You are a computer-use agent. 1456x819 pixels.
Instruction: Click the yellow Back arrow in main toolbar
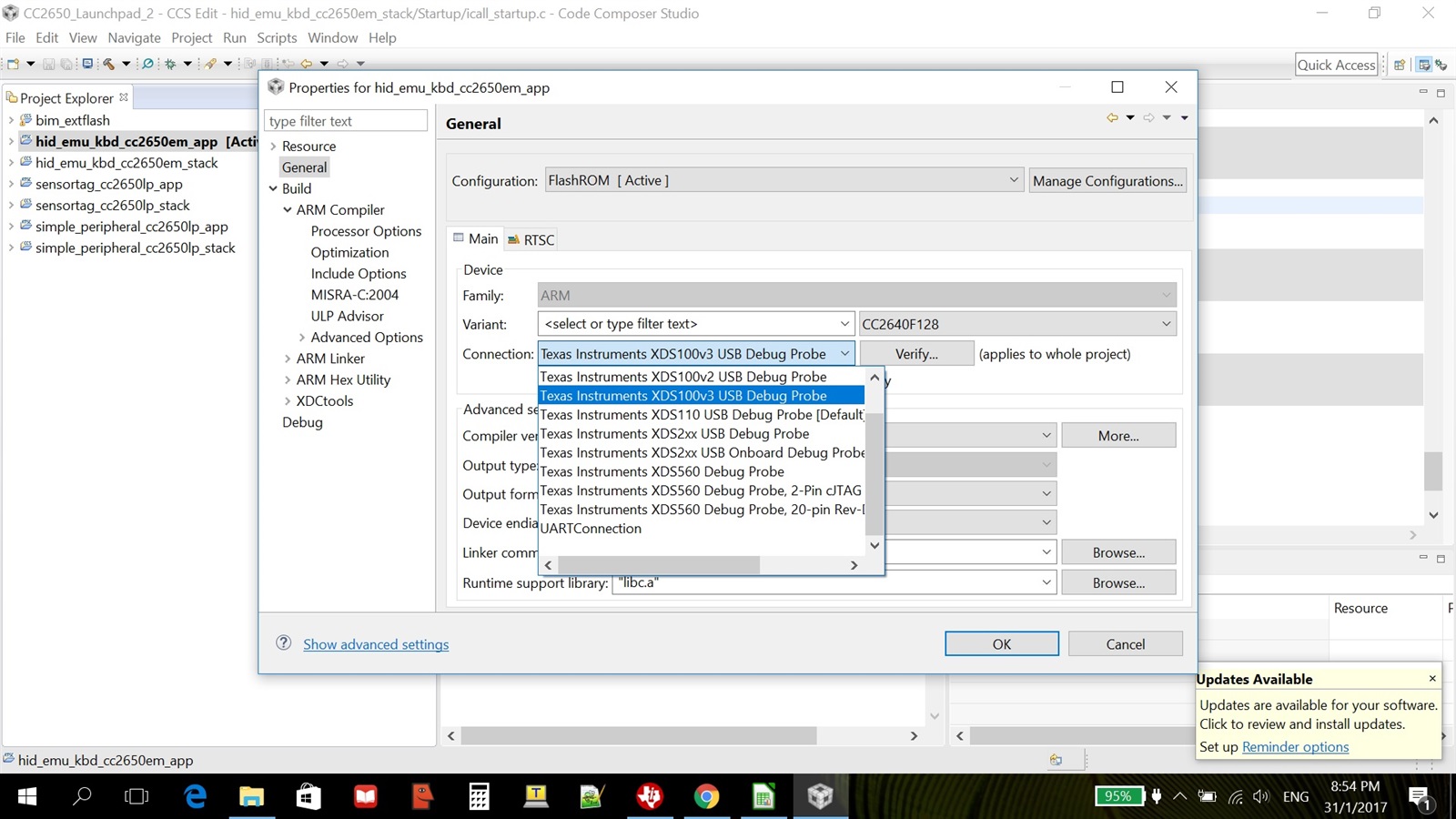coord(307,64)
